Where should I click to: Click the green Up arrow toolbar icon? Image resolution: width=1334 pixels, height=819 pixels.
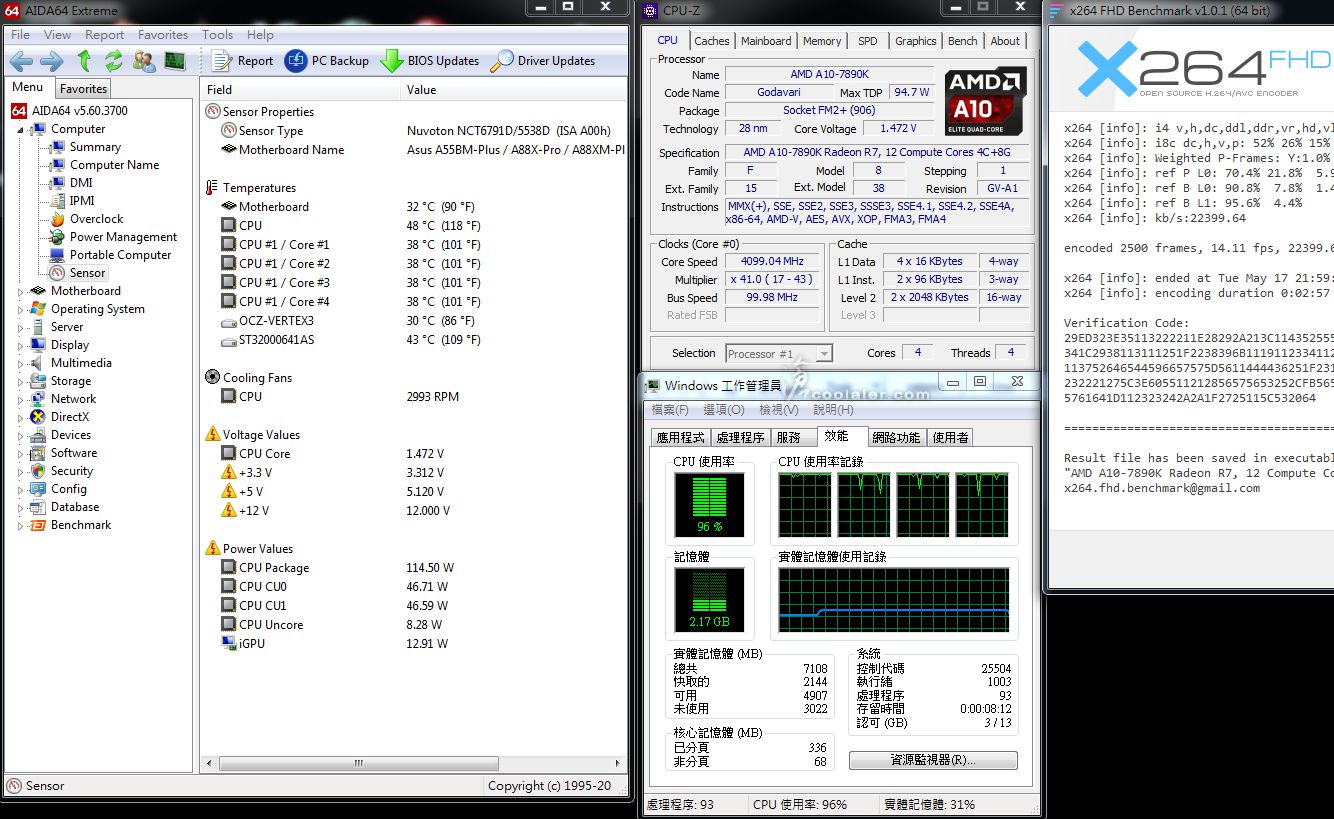(84, 61)
